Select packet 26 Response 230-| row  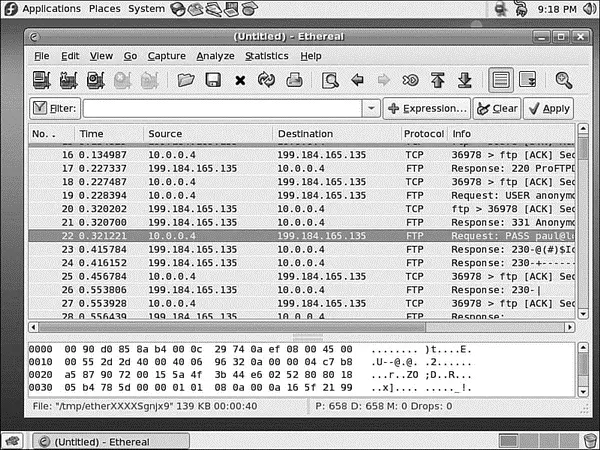tap(302, 290)
